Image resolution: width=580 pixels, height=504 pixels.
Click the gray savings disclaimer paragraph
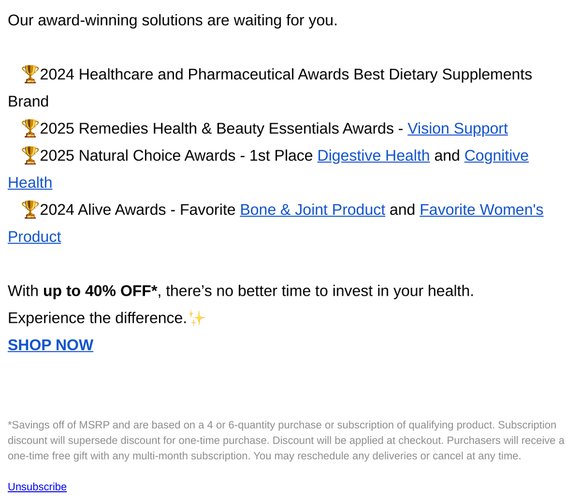tap(286, 440)
